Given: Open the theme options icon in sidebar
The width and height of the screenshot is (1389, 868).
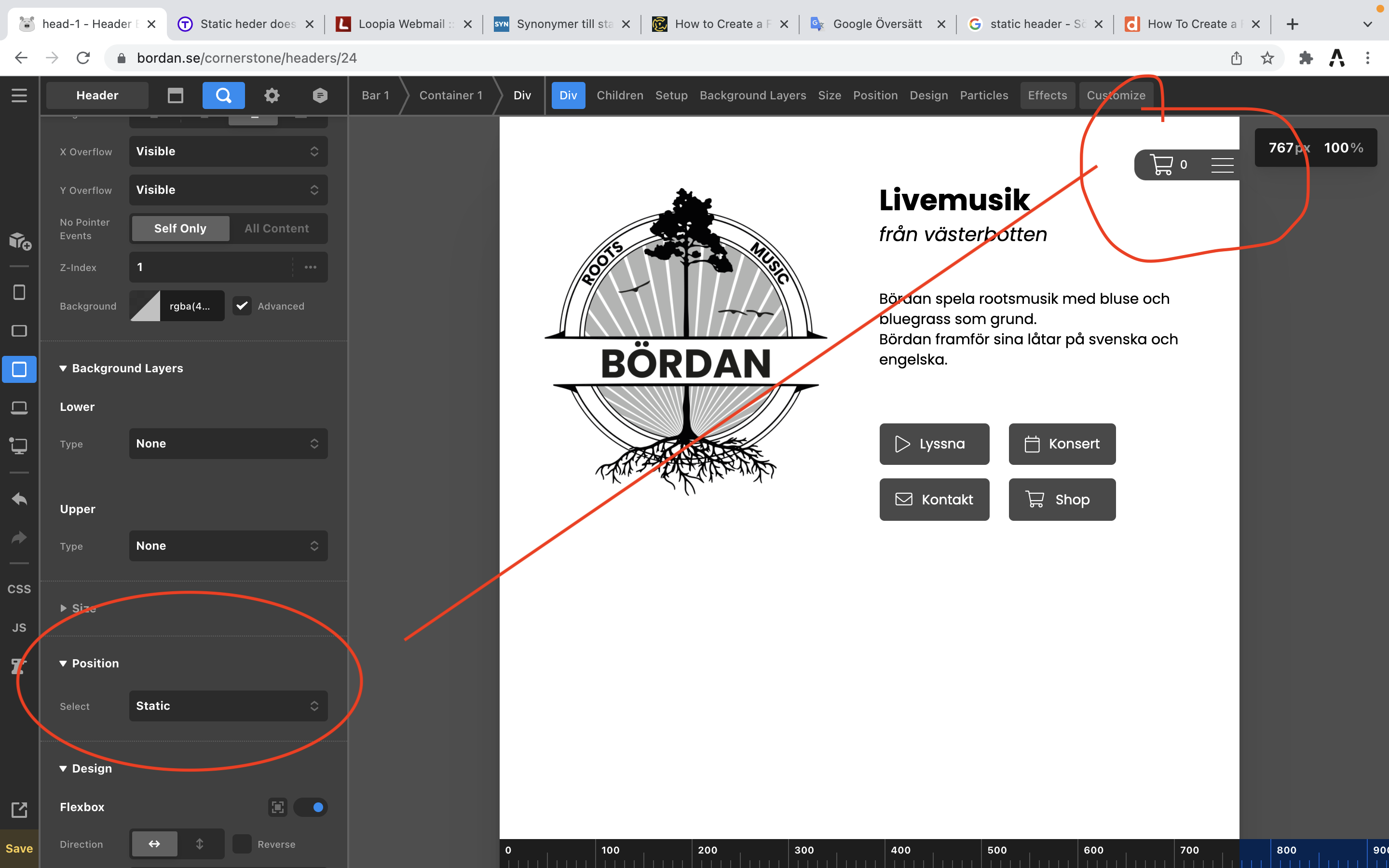Looking at the screenshot, I should click(19, 666).
